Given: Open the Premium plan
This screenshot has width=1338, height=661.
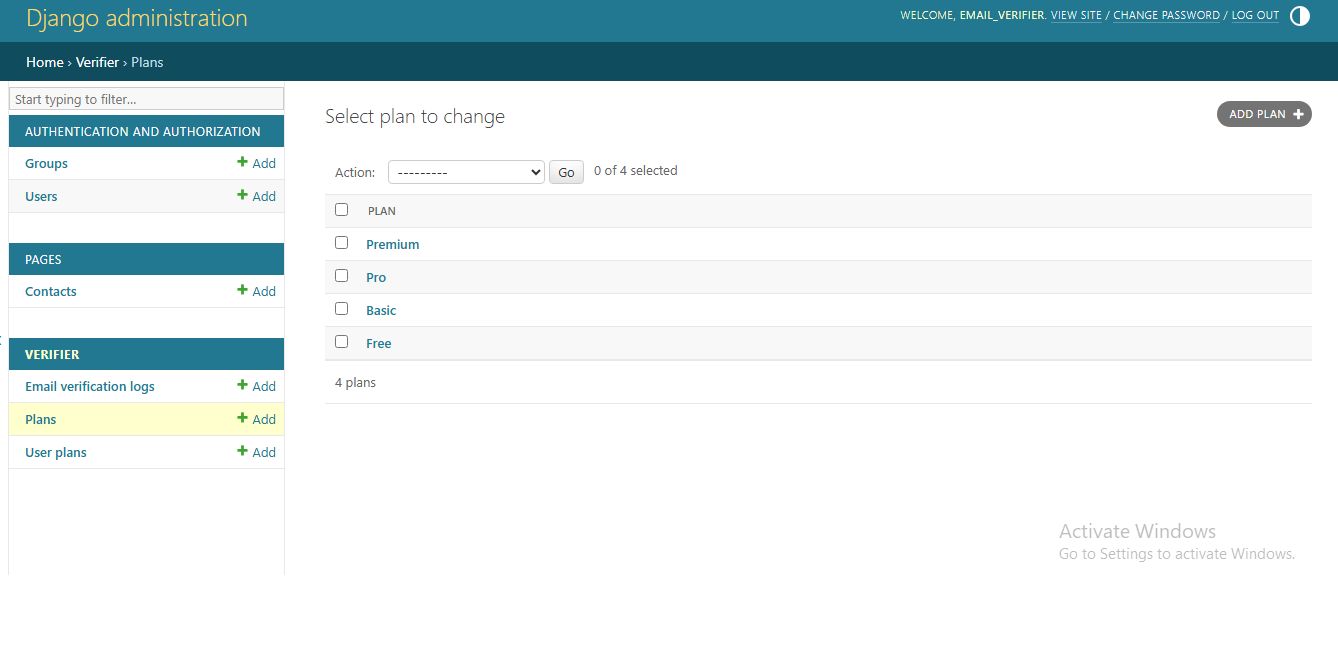Looking at the screenshot, I should tap(392, 244).
